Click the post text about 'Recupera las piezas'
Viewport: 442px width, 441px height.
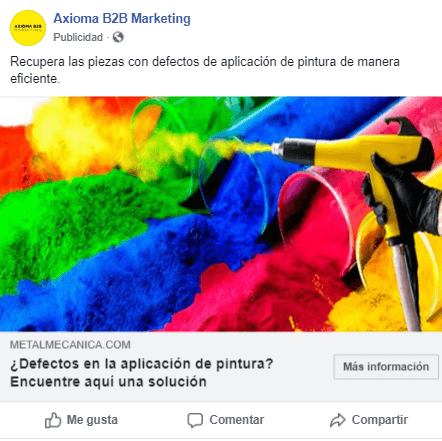pyautogui.click(x=205, y=70)
